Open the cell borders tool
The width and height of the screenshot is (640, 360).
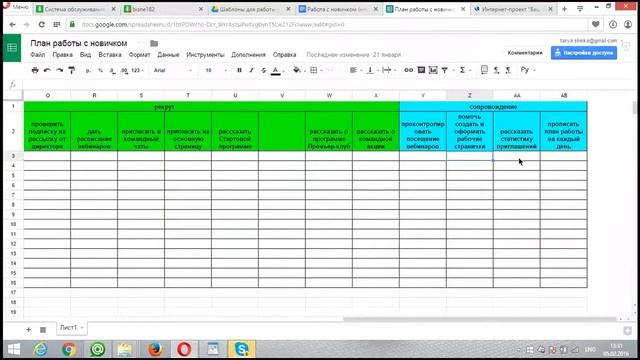(x=314, y=70)
